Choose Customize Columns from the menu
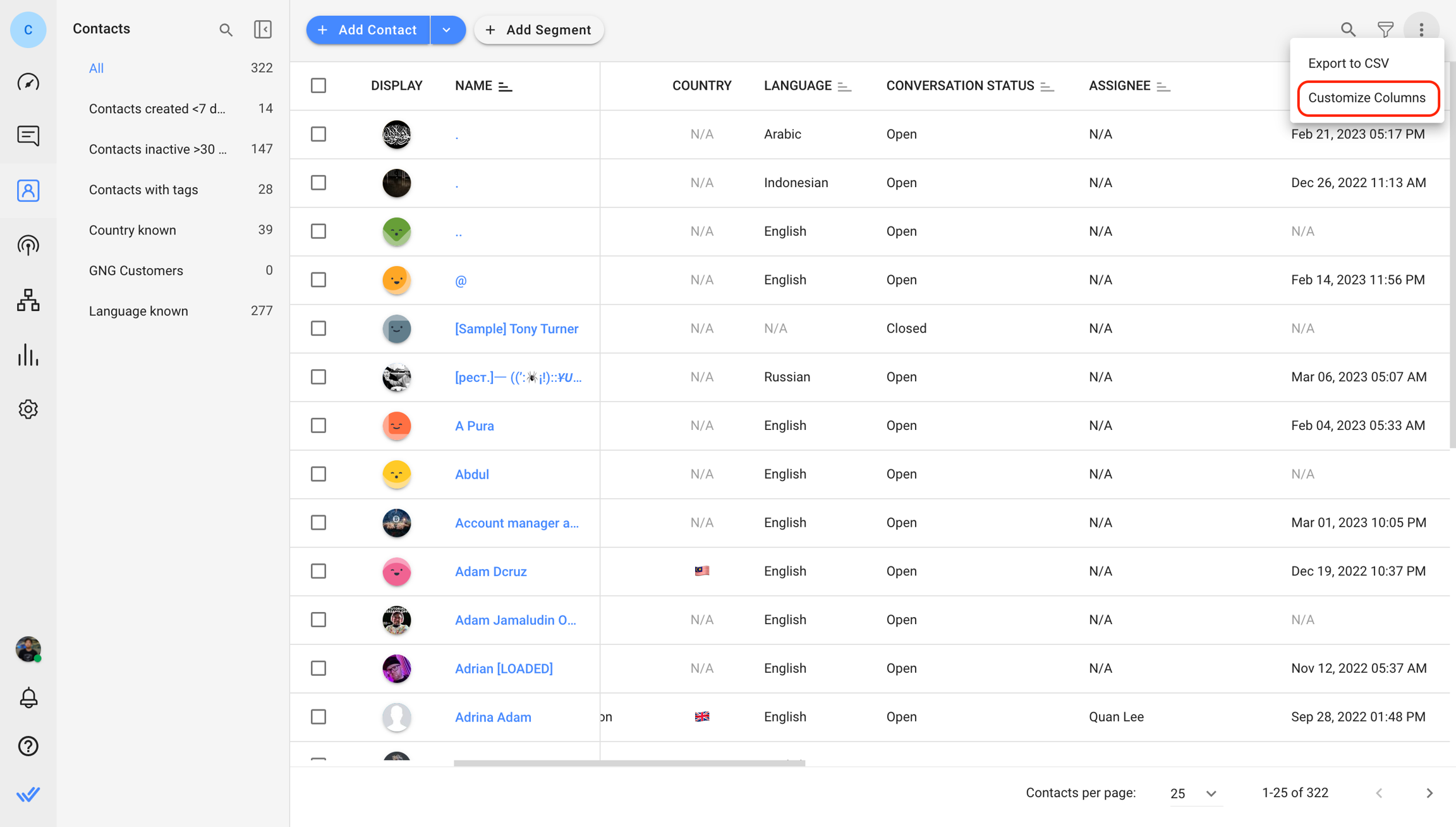 [1367, 98]
